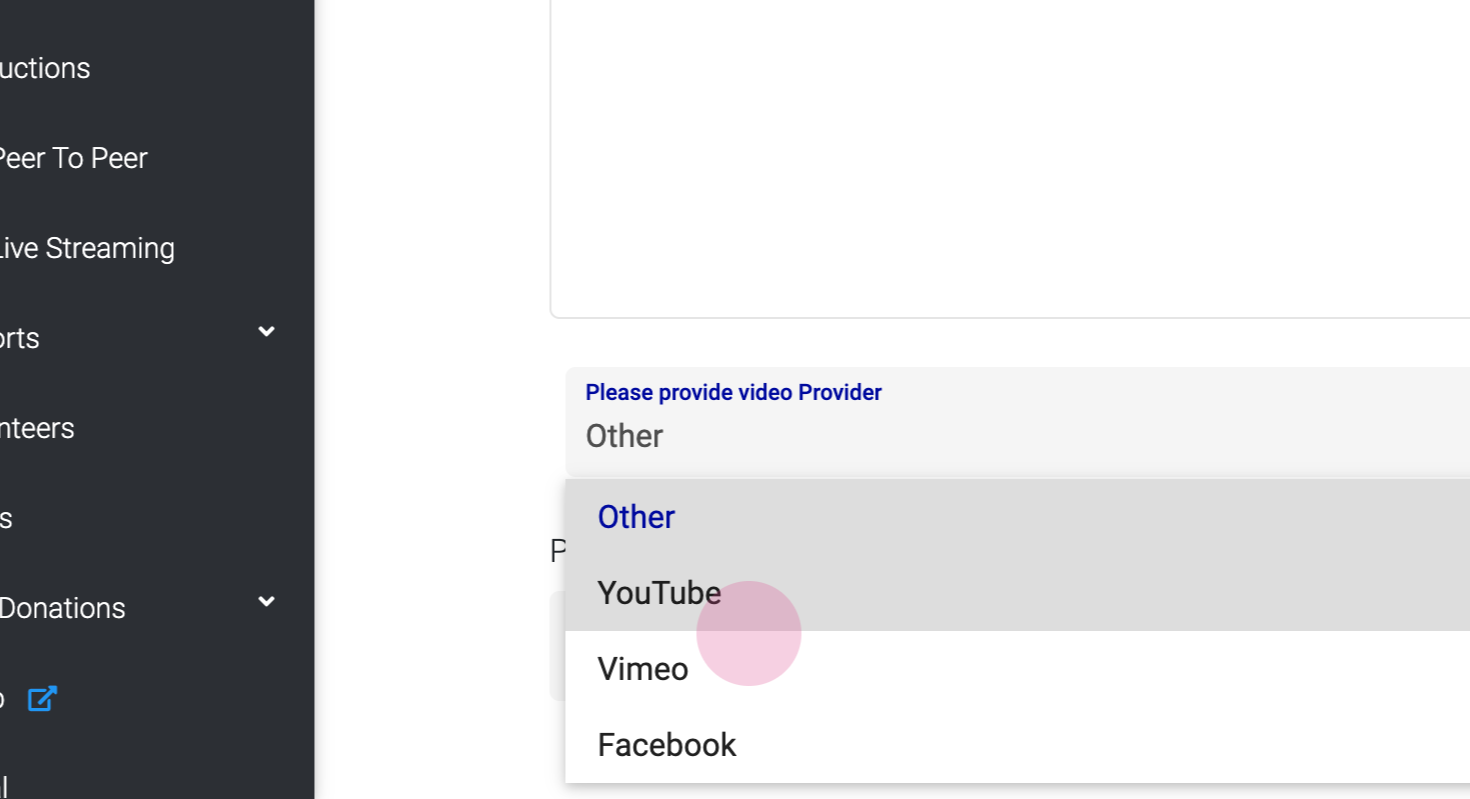Go to Peer To Peer in sidebar
This screenshot has height=799, width=1470.
click(72, 158)
